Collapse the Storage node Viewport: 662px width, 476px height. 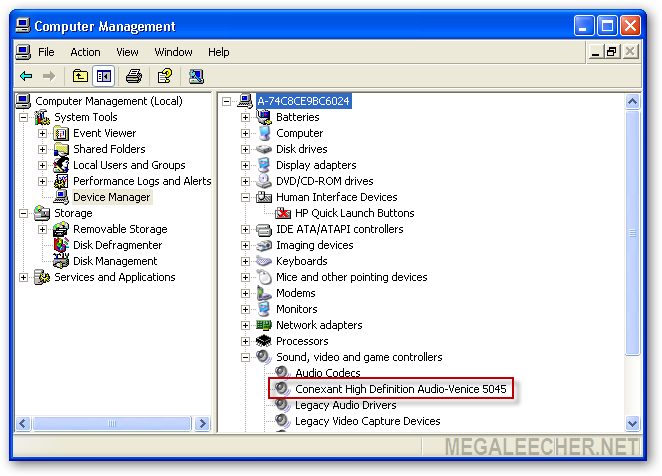[x=24, y=213]
